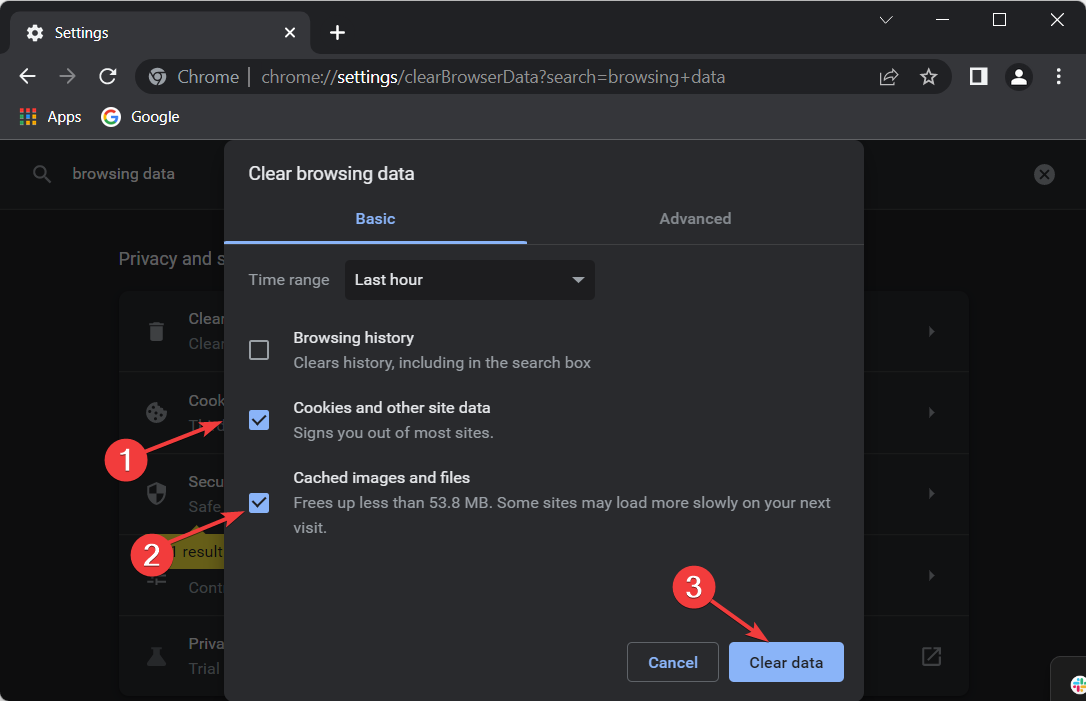Open the share this page icon
Viewport: 1086px width, 701px height.
coord(889,77)
